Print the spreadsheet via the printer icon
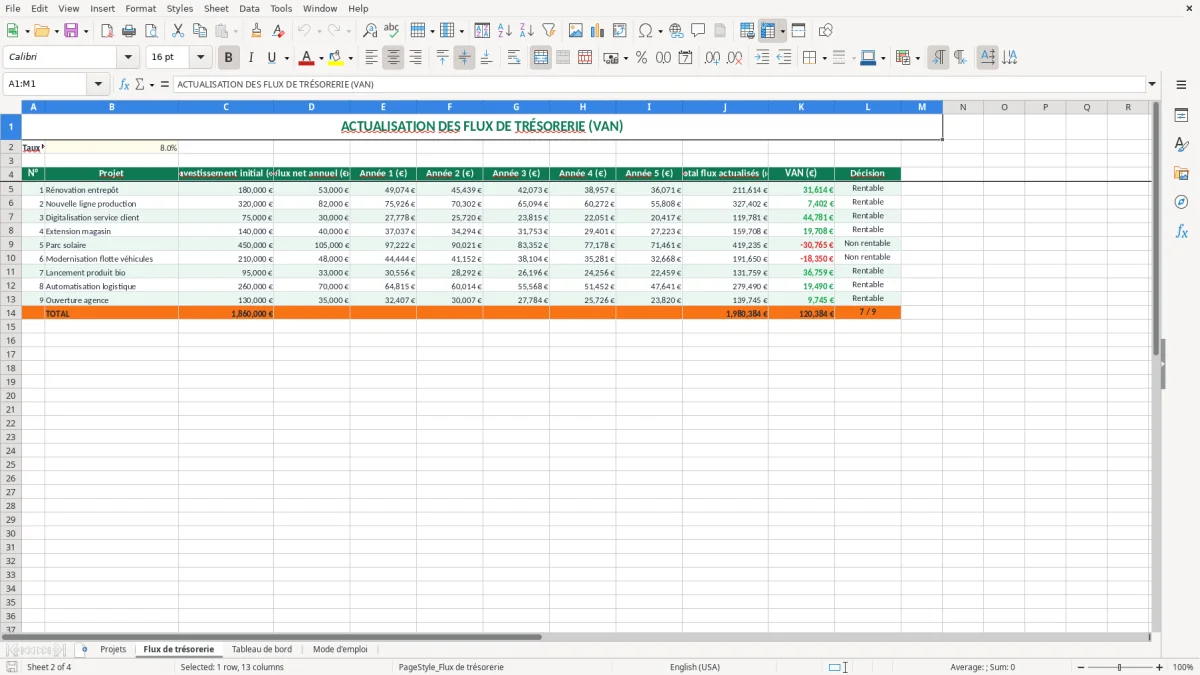Image resolution: width=1200 pixels, height=675 pixels. 129,31
